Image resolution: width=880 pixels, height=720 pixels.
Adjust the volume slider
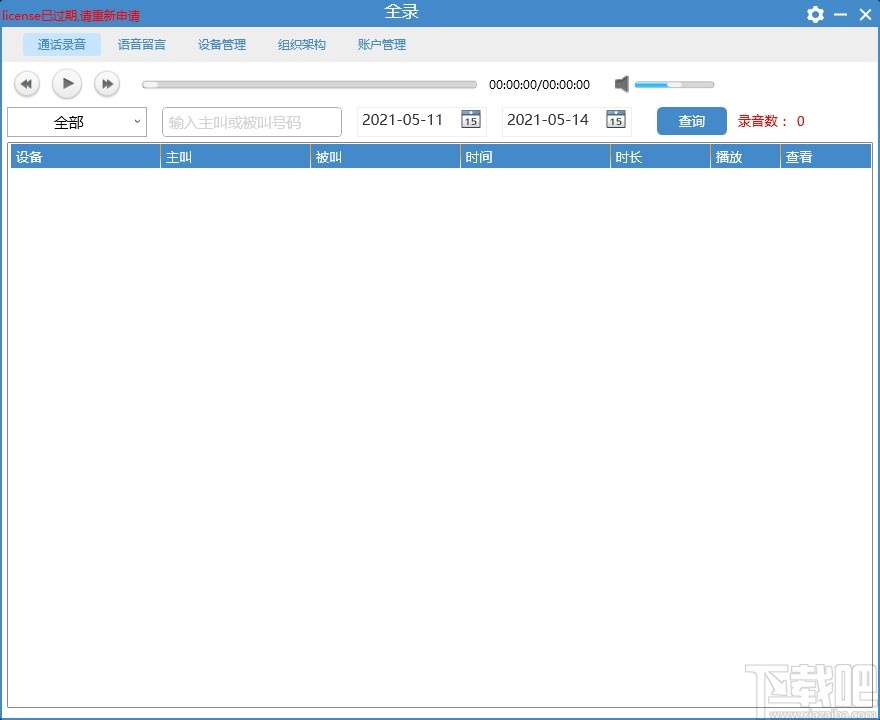point(675,84)
